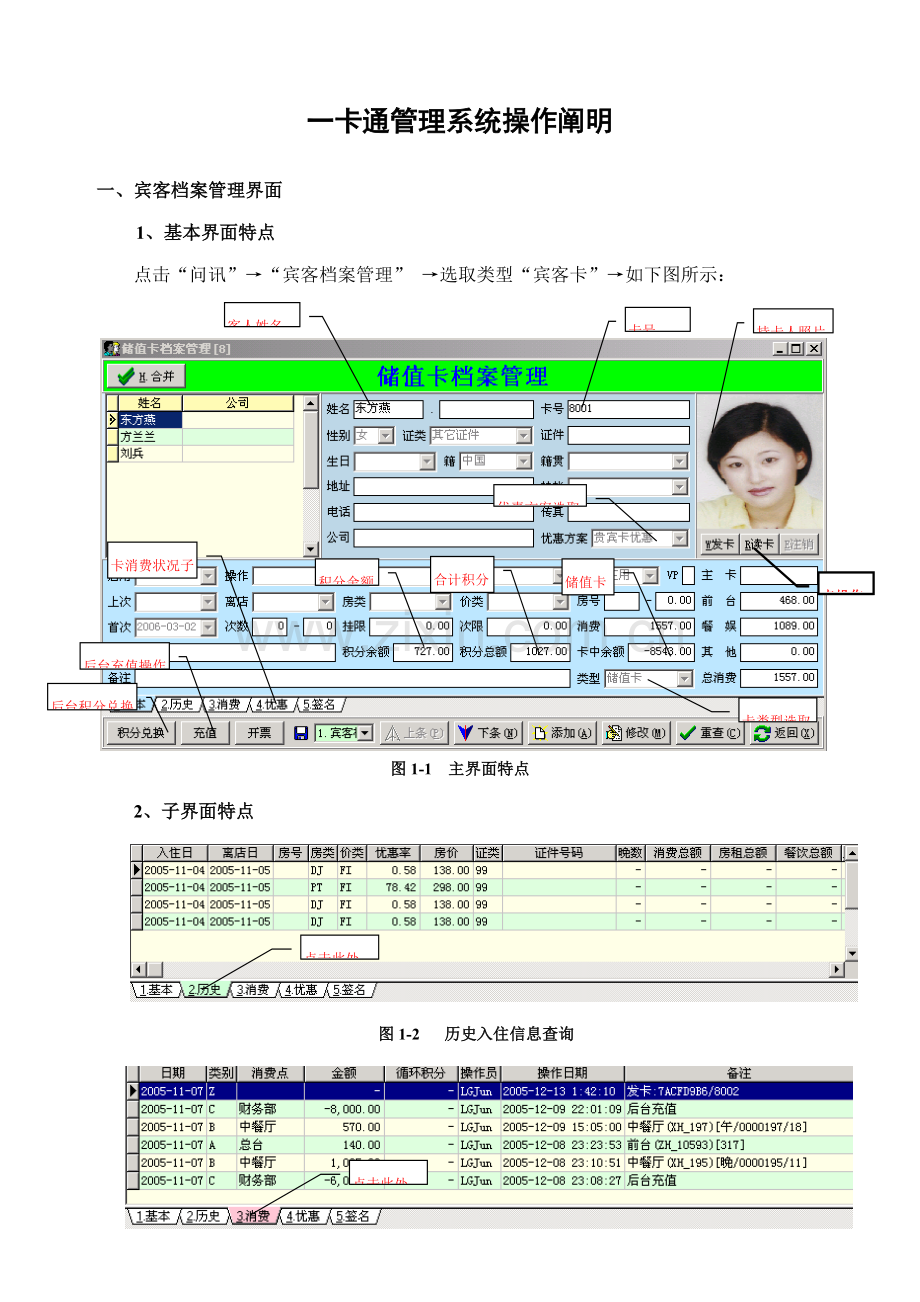
Task: Open the 离店 dropdown
Action: tap(325, 602)
